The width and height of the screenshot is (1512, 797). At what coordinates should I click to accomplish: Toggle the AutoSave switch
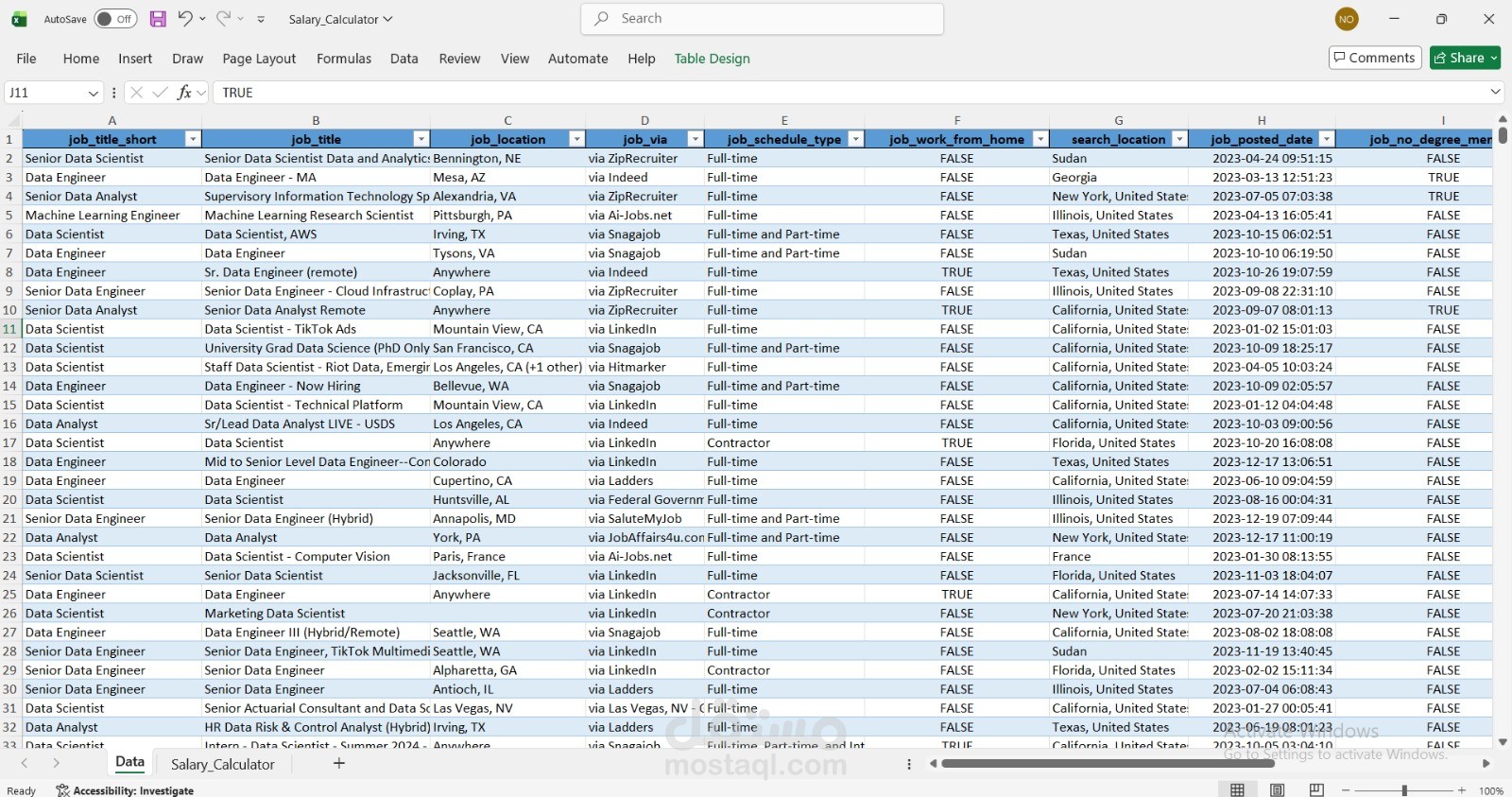click(115, 19)
